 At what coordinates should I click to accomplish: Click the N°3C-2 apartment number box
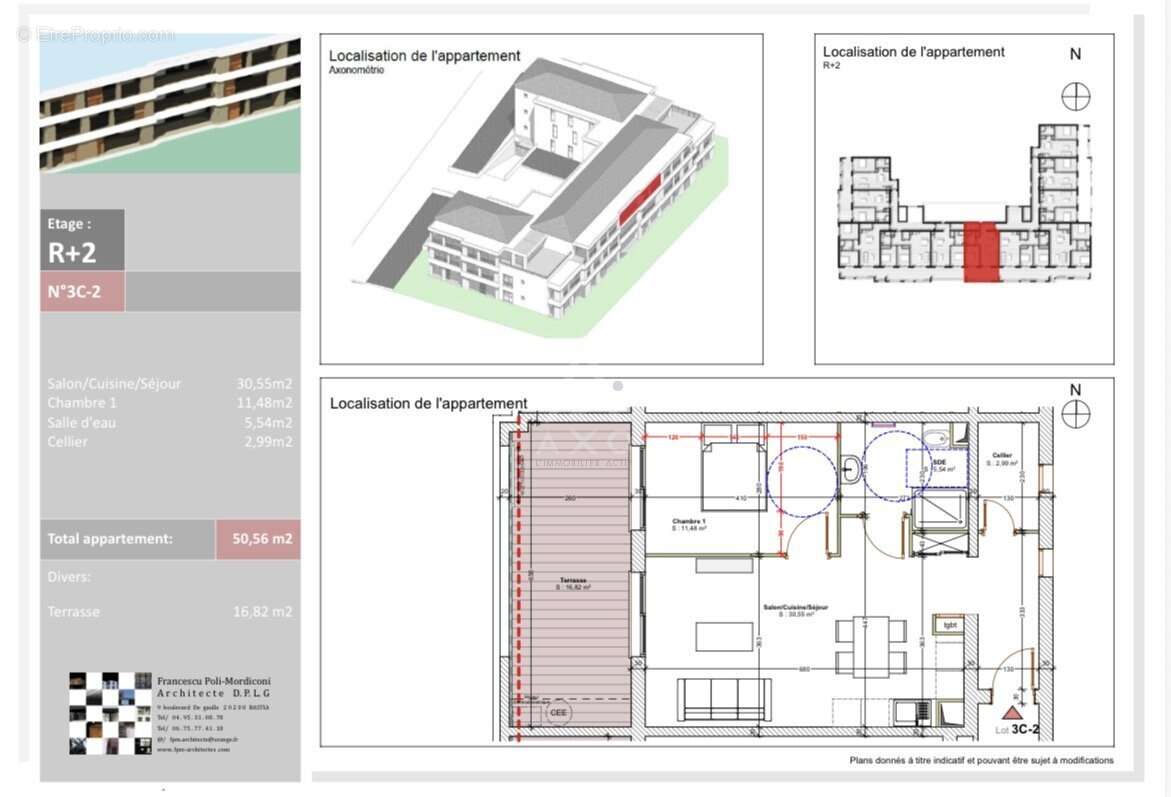82,291
